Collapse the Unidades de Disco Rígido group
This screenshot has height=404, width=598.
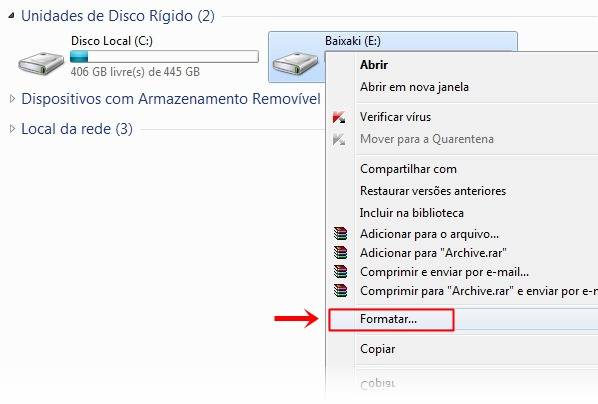12,16
